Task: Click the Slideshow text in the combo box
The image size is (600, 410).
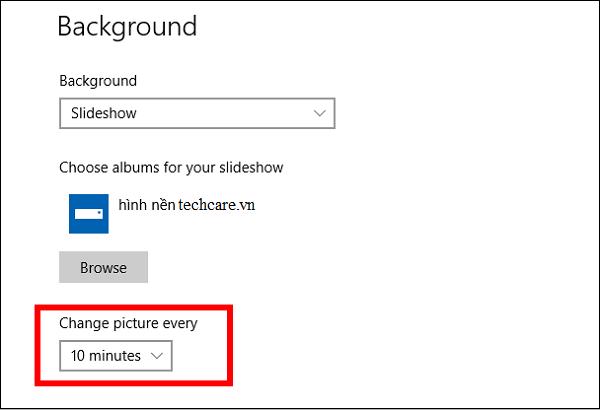Action: click(104, 113)
